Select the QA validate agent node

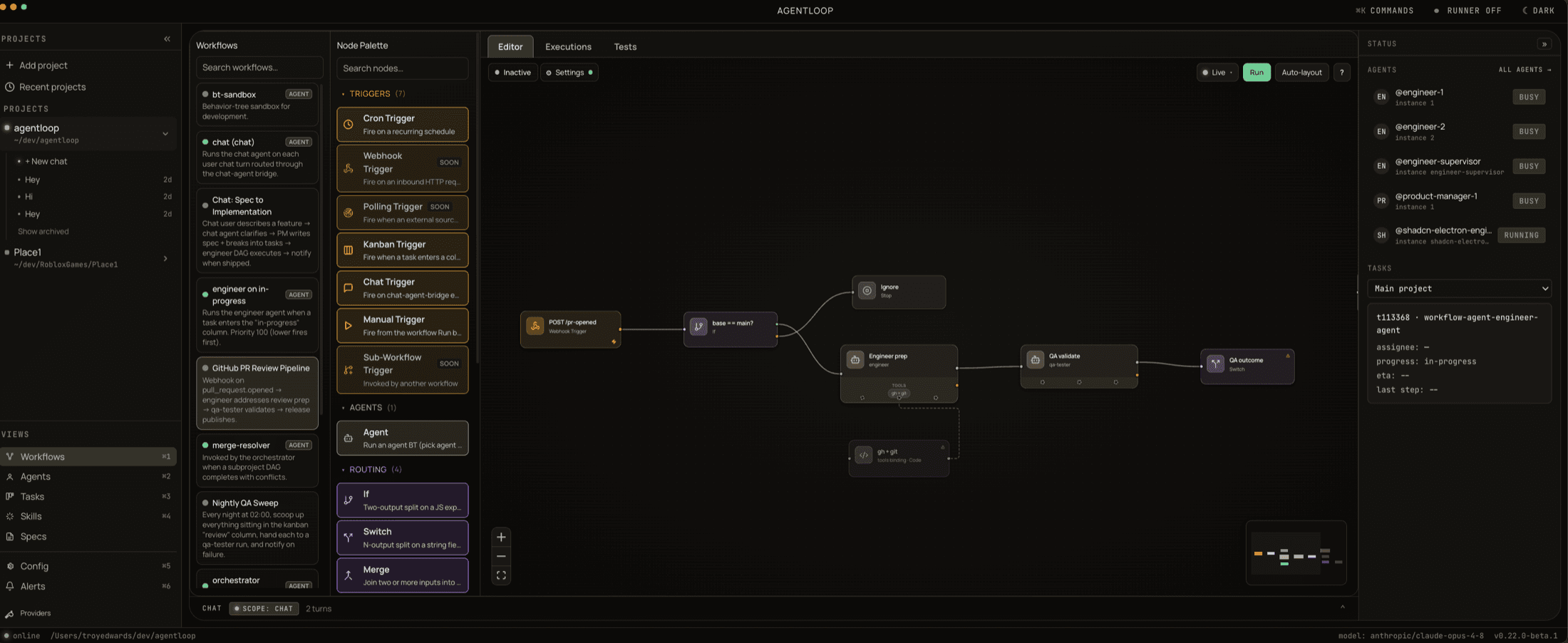click(1079, 366)
